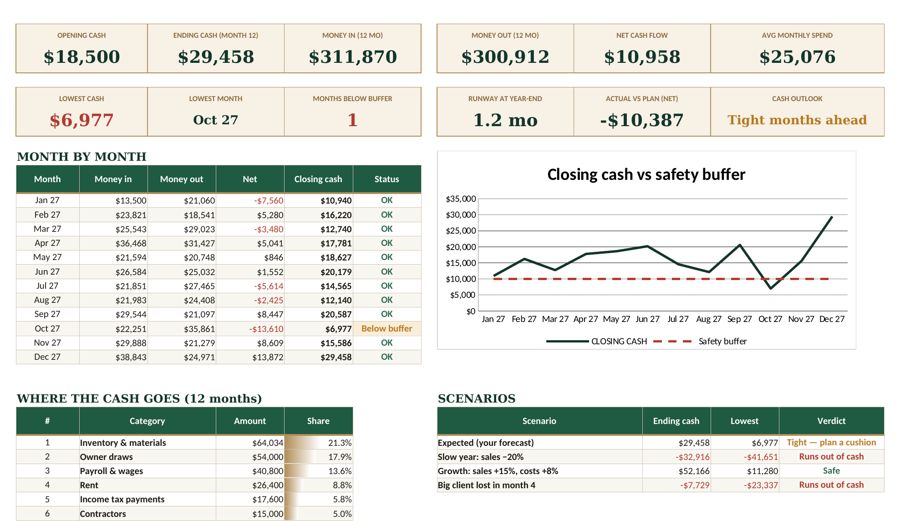This screenshot has height=521, width=900.
Task: Click the Closing cash column header
Action: [x=318, y=179]
